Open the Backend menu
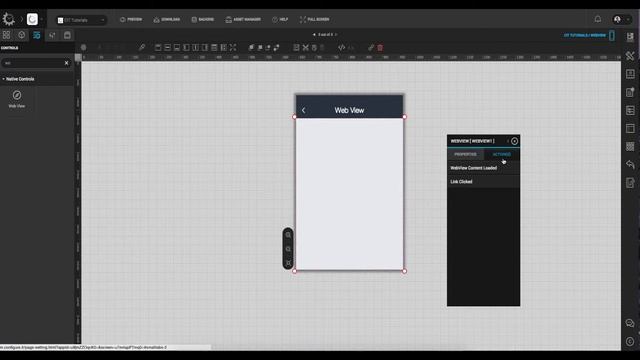Viewport: 640px width, 360px height. pos(202,19)
